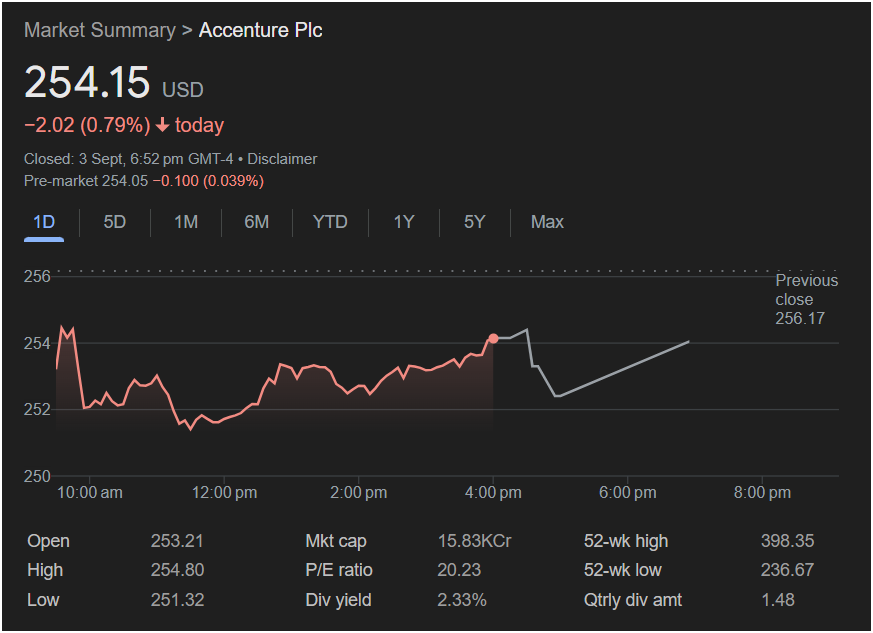
Task: Click the Accenture Plc title
Action: (x=261, y=30)
